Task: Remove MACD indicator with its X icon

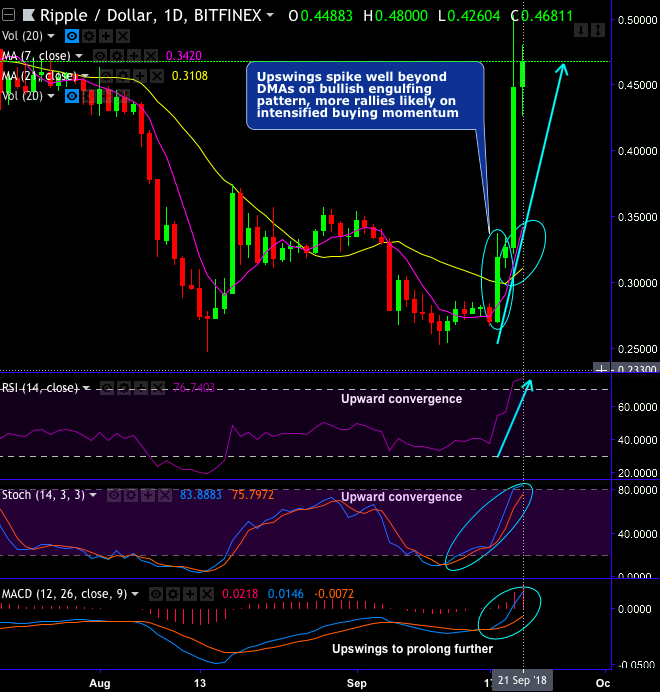Action: click(x=207, y=594)
